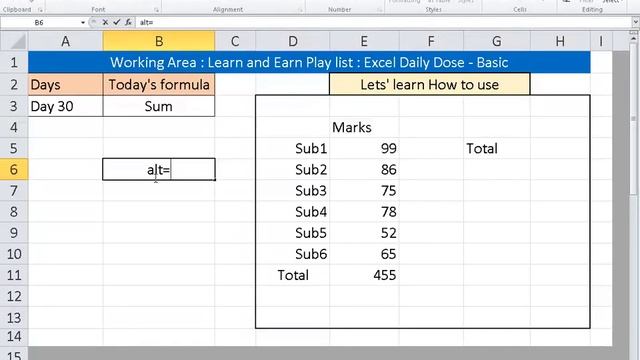Screen dimensions: 640x360
Task: Select row 2 header
Action: click(x=14, y=84)
